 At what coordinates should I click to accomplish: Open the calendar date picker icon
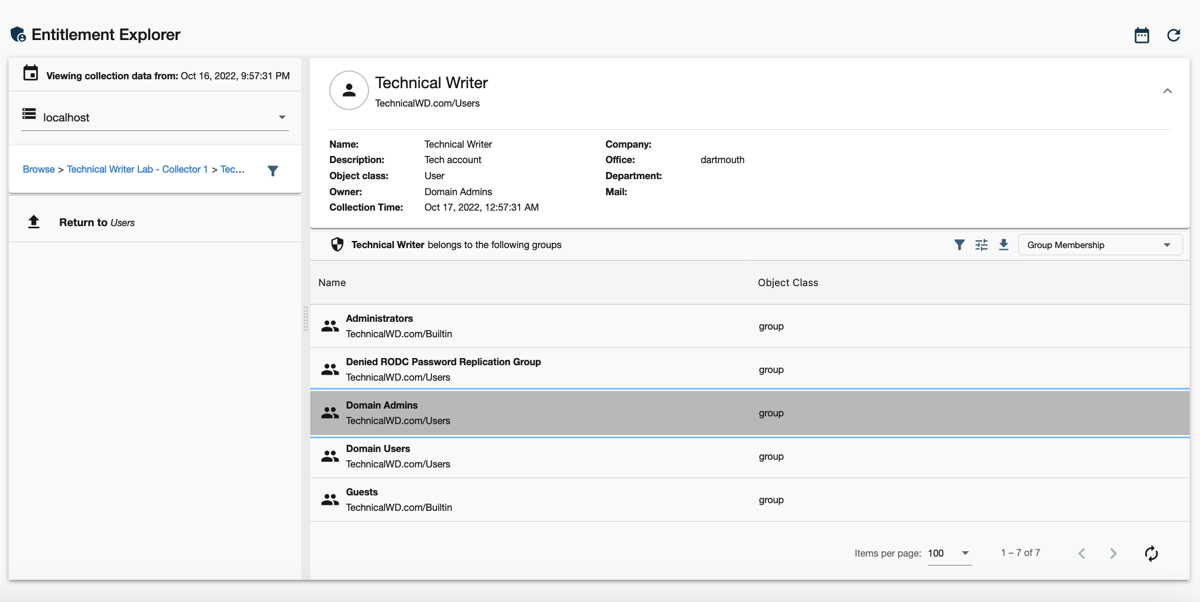pos(1141,35)
